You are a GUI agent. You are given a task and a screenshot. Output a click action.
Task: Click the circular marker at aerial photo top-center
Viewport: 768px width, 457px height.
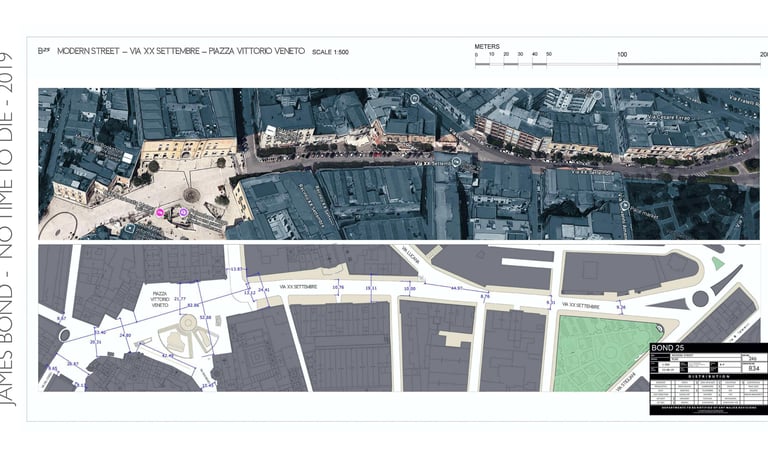pos(414,99)
